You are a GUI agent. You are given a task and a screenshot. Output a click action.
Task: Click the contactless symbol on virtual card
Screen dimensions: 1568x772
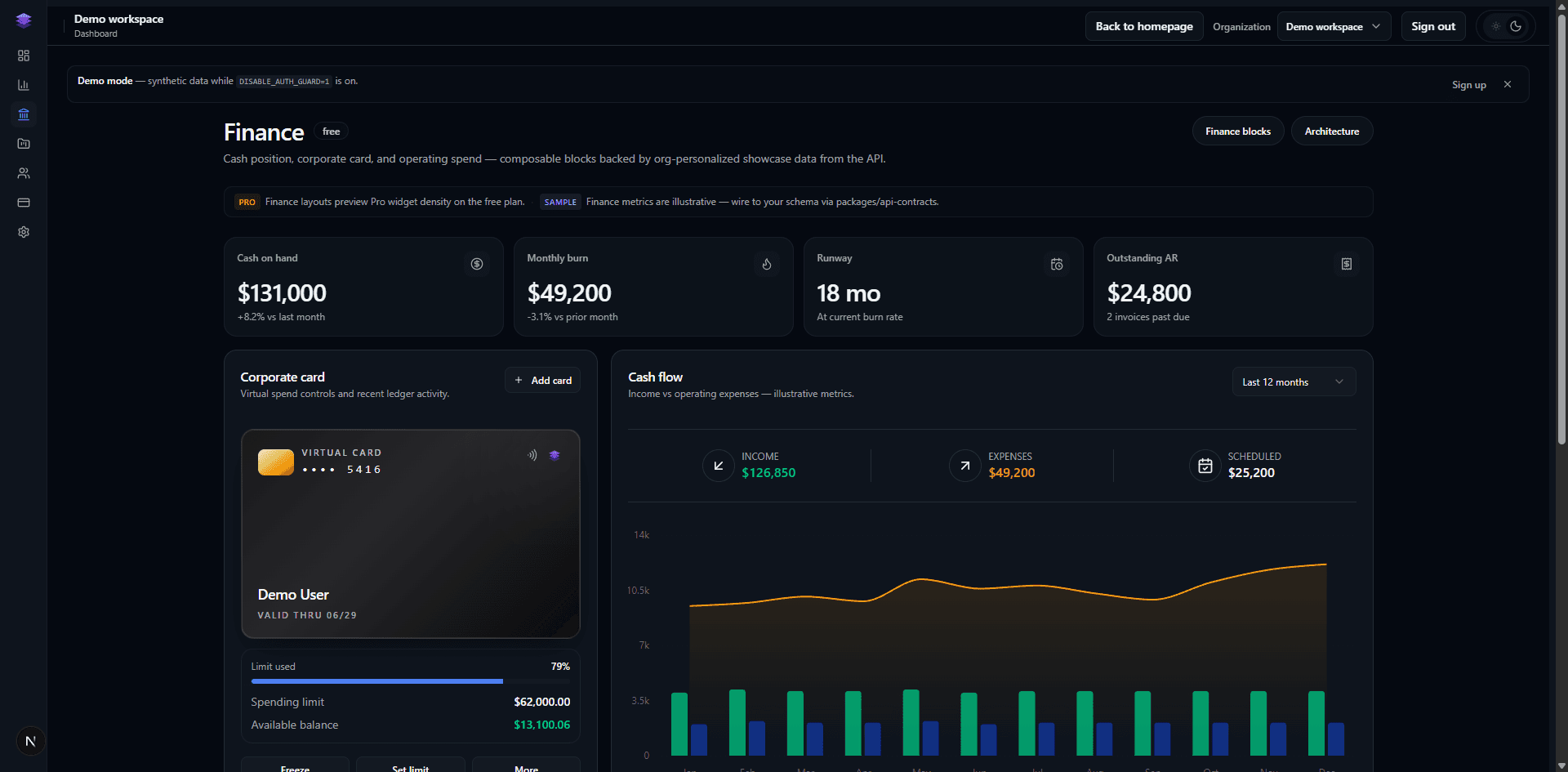pyautogui.click(x=532, y=455)
